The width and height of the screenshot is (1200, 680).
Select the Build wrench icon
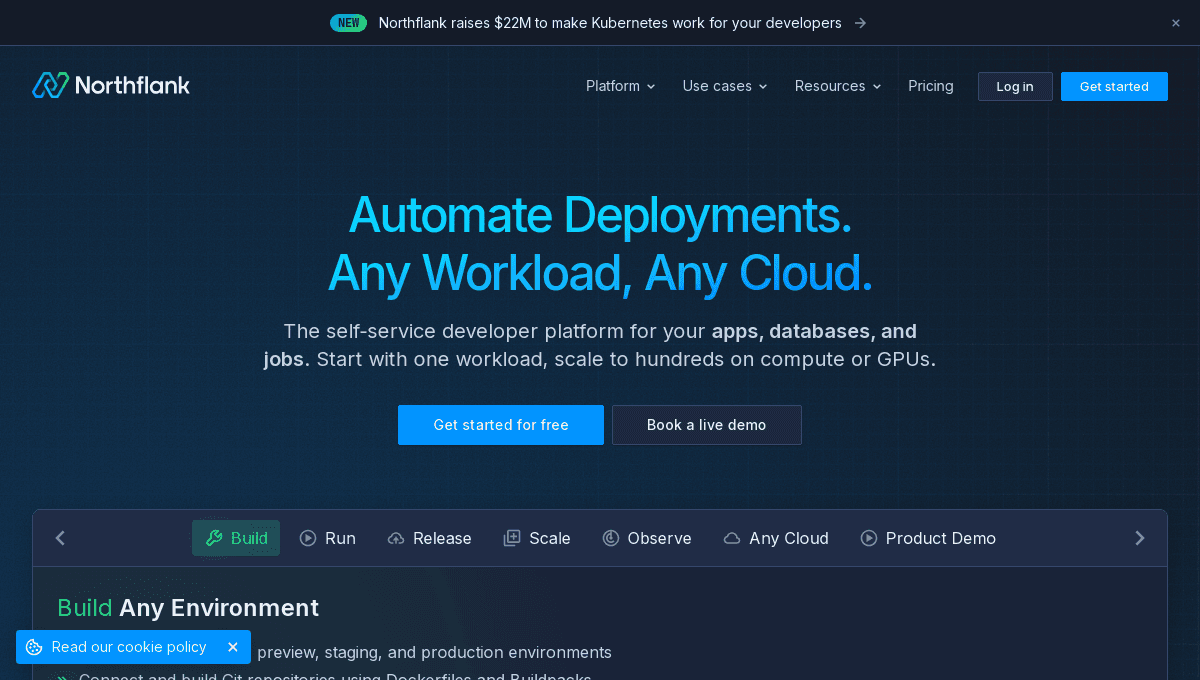pos(213,538)
